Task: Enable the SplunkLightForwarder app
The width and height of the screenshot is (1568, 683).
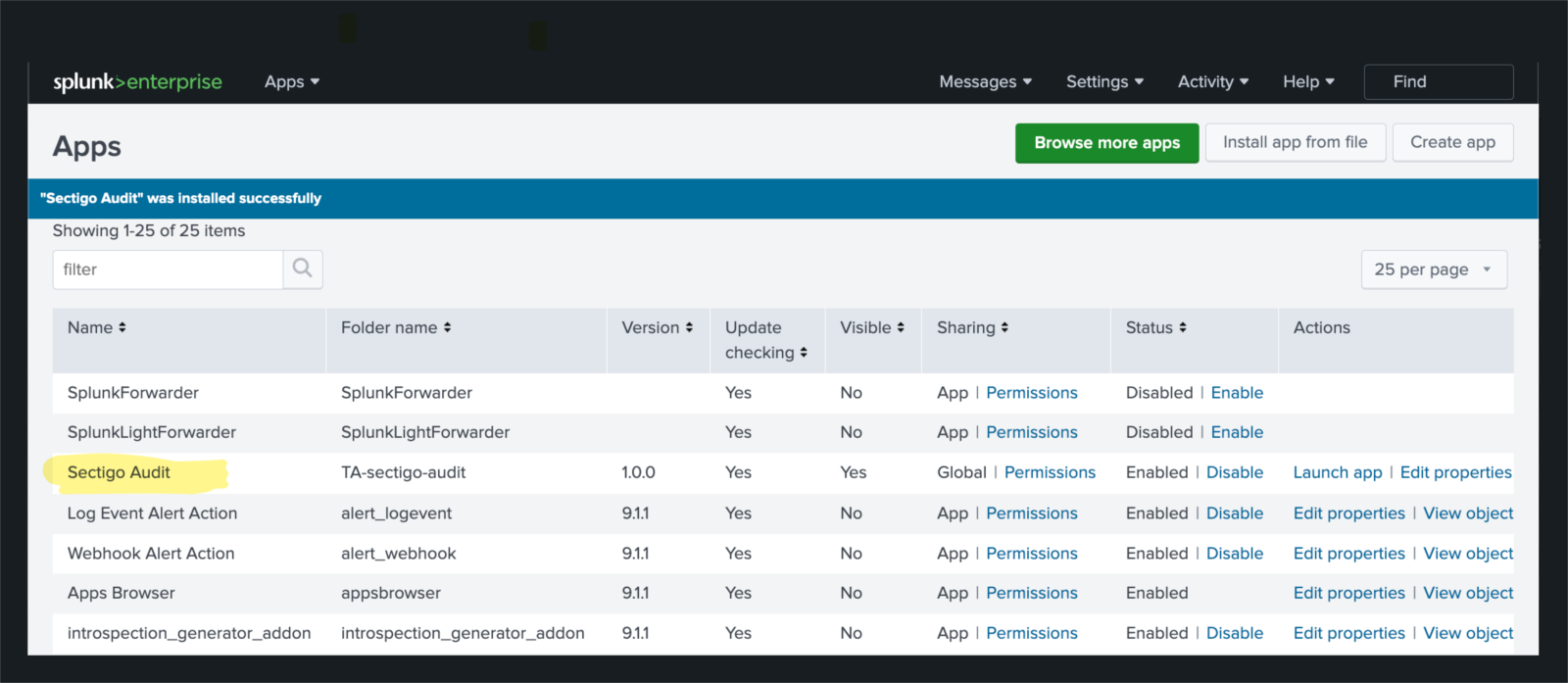Action: coord(1237,432)
